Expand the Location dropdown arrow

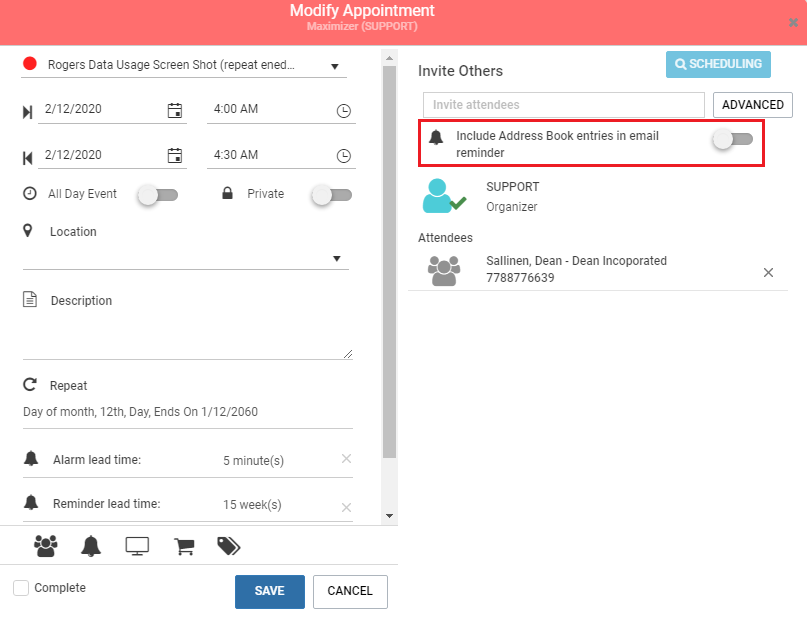337,258
